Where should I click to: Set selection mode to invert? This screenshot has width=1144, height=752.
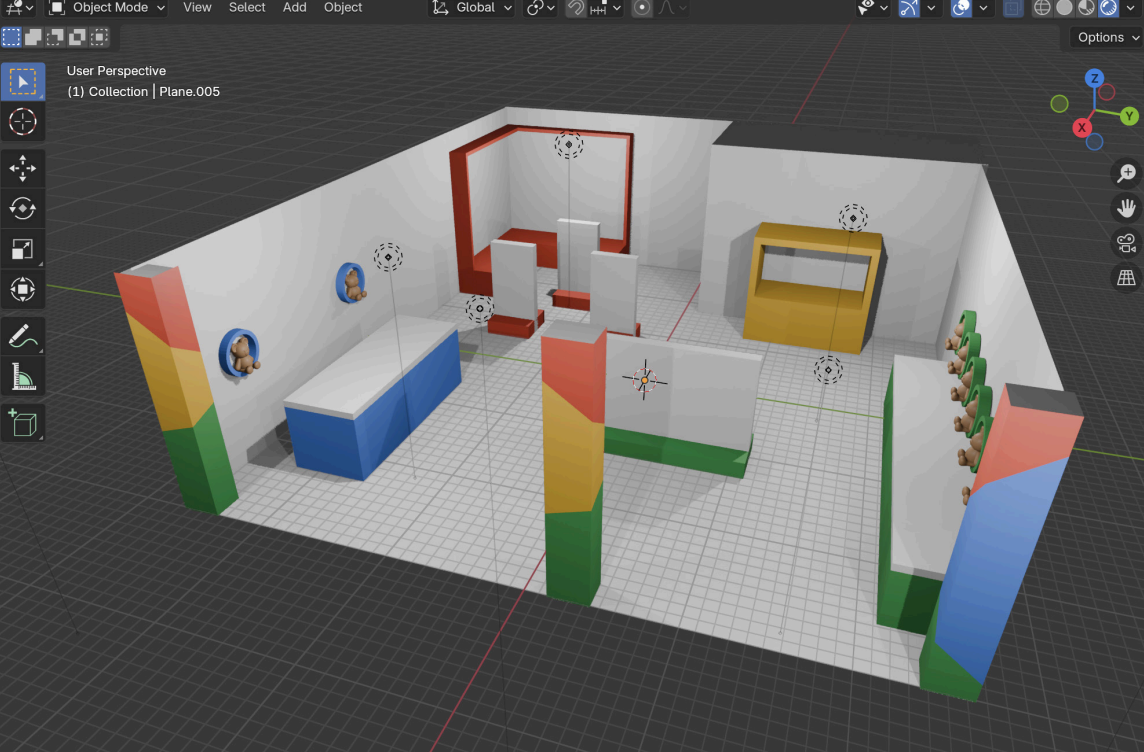[x=77, y=36]
